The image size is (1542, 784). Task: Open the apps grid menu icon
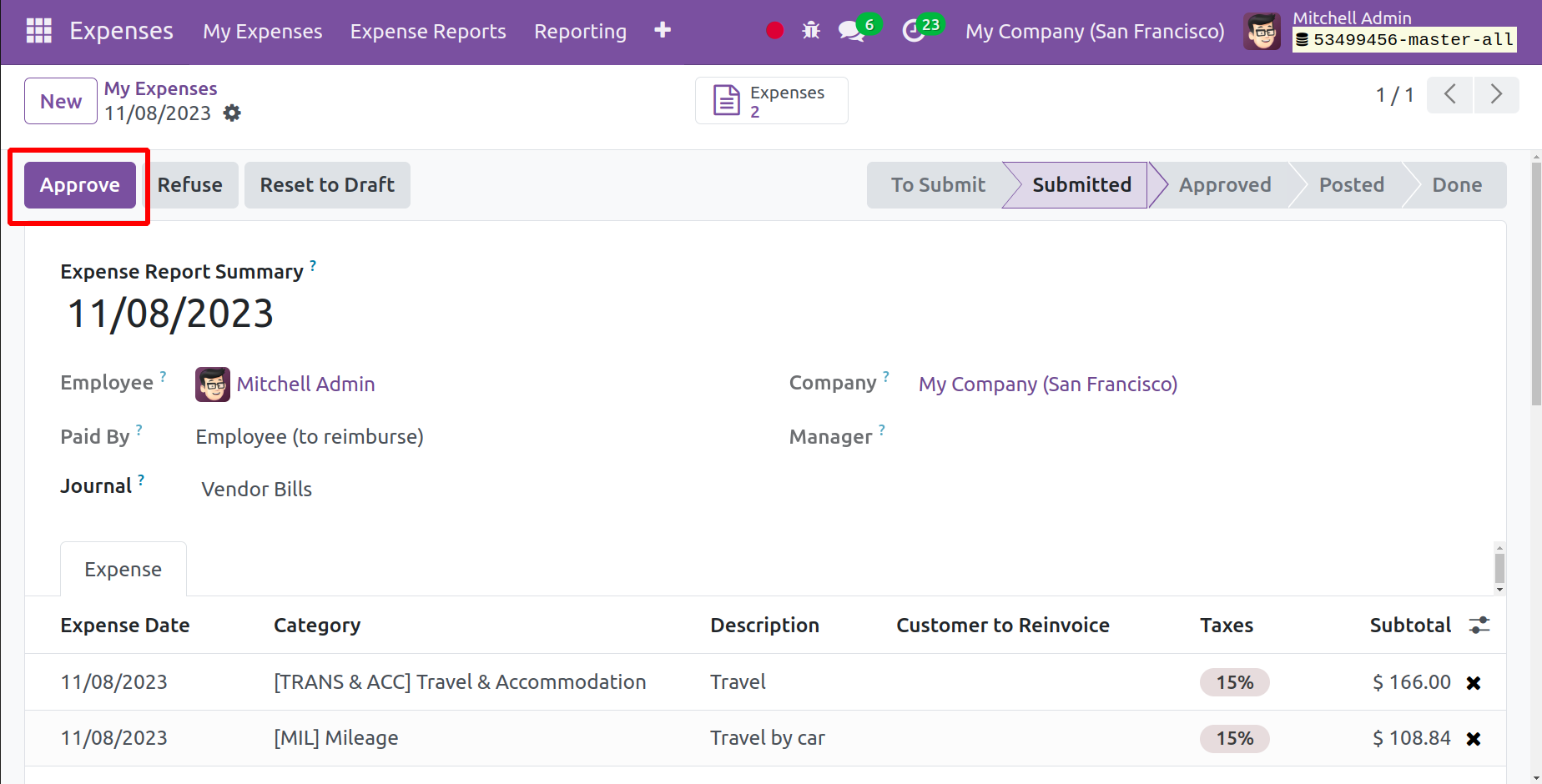(x=39, y=31)
